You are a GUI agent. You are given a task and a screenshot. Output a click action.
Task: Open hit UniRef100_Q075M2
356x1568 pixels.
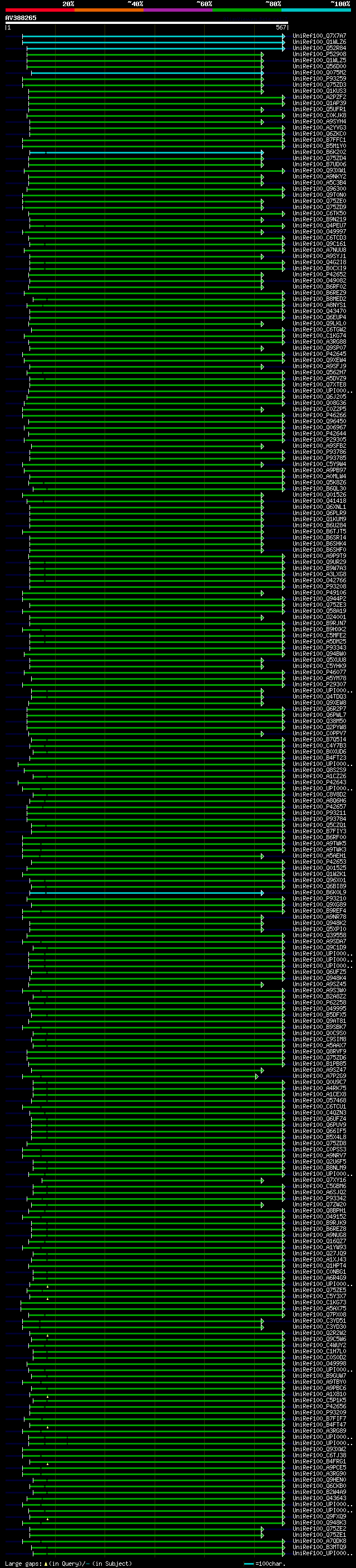pyautogui.click(x=319, y=72)
